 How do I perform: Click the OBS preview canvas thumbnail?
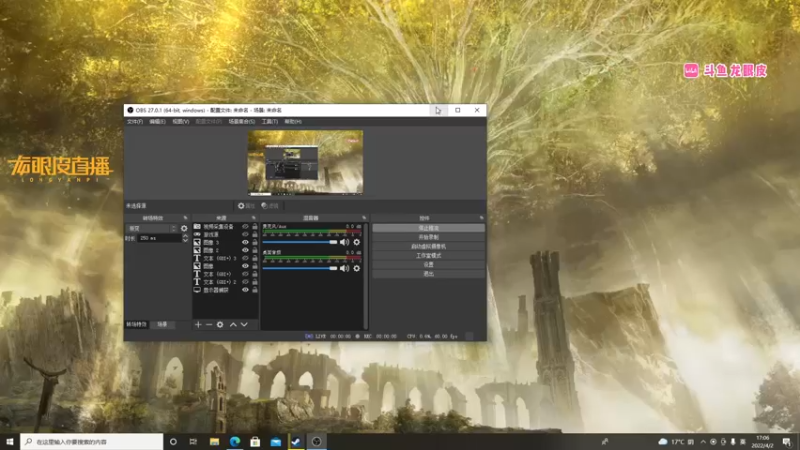(x=305, y=162)
